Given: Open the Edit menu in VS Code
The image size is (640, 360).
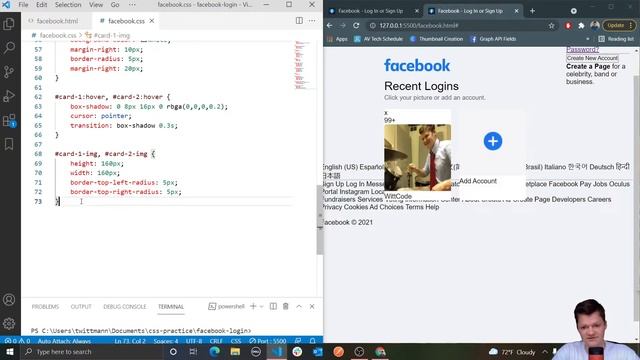Looking at the screenshot, I should [x=42, y=5].
